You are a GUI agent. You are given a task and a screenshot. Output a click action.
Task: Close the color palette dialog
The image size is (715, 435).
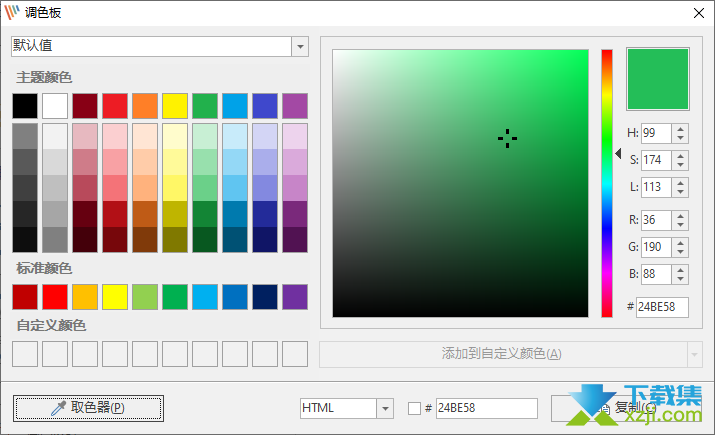(x=699, y=13)
